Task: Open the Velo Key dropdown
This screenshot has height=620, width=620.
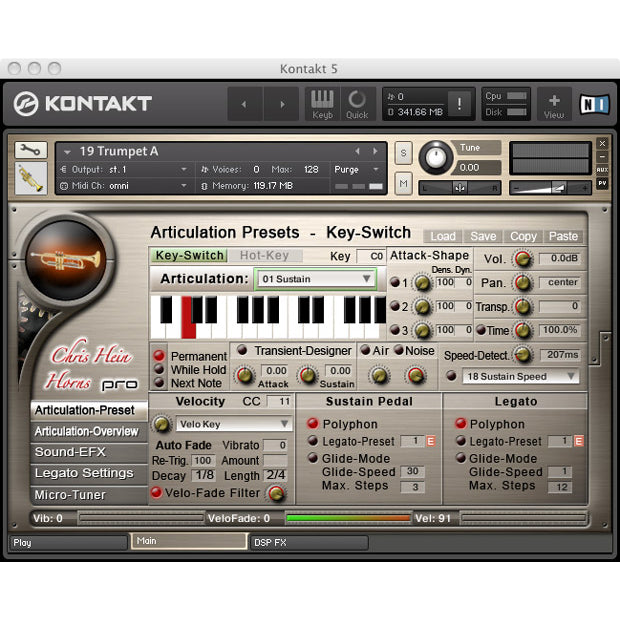Action: coord(233,424)
